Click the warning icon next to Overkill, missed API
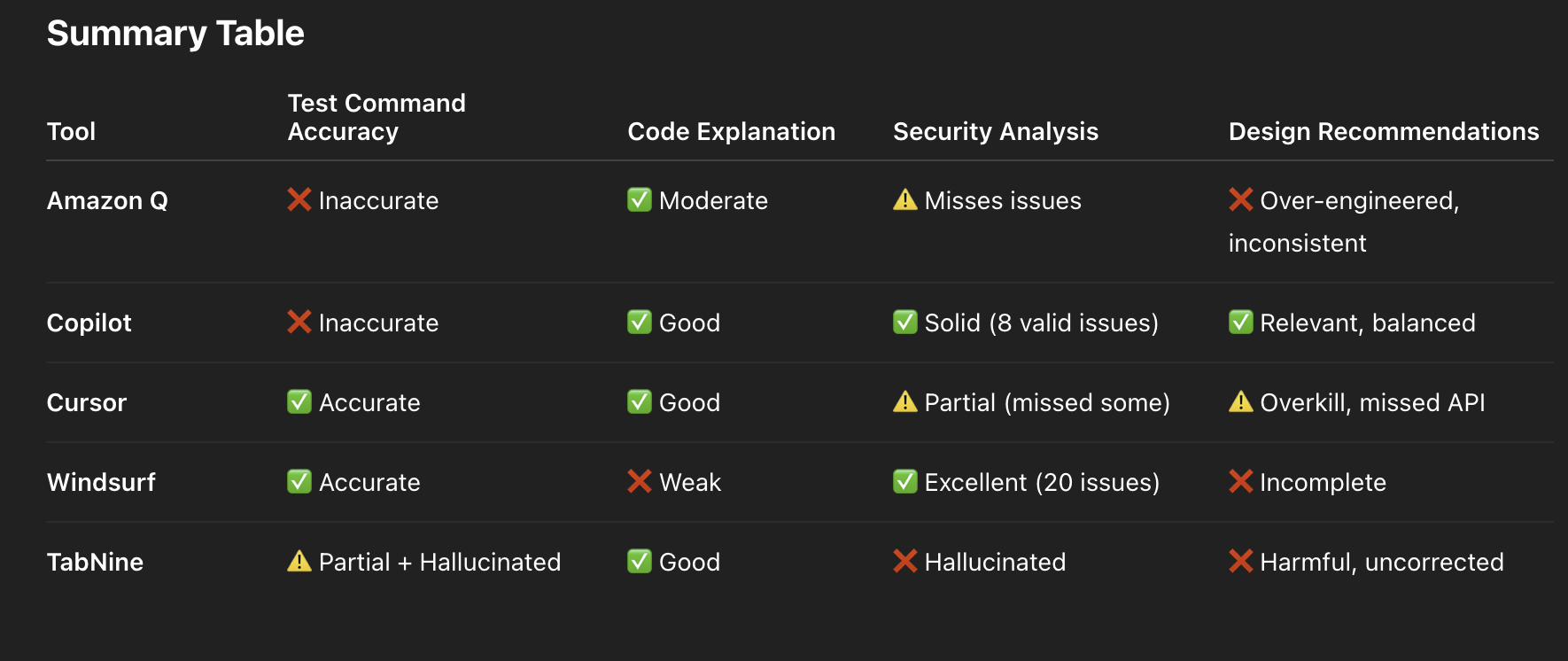 pos(1241,402)
